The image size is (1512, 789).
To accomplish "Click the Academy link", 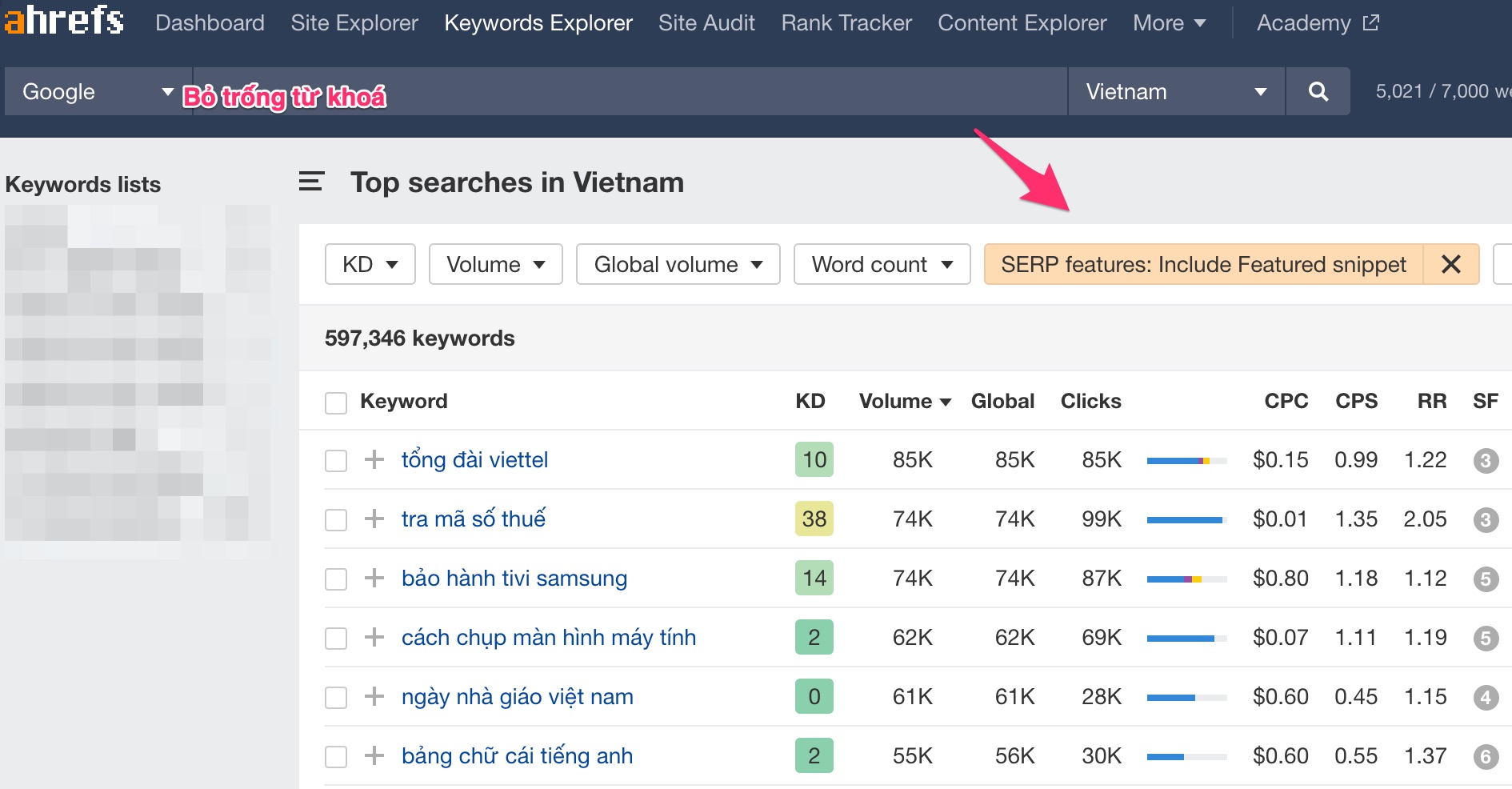I will pyautogui.click(x=1303, y=22).
